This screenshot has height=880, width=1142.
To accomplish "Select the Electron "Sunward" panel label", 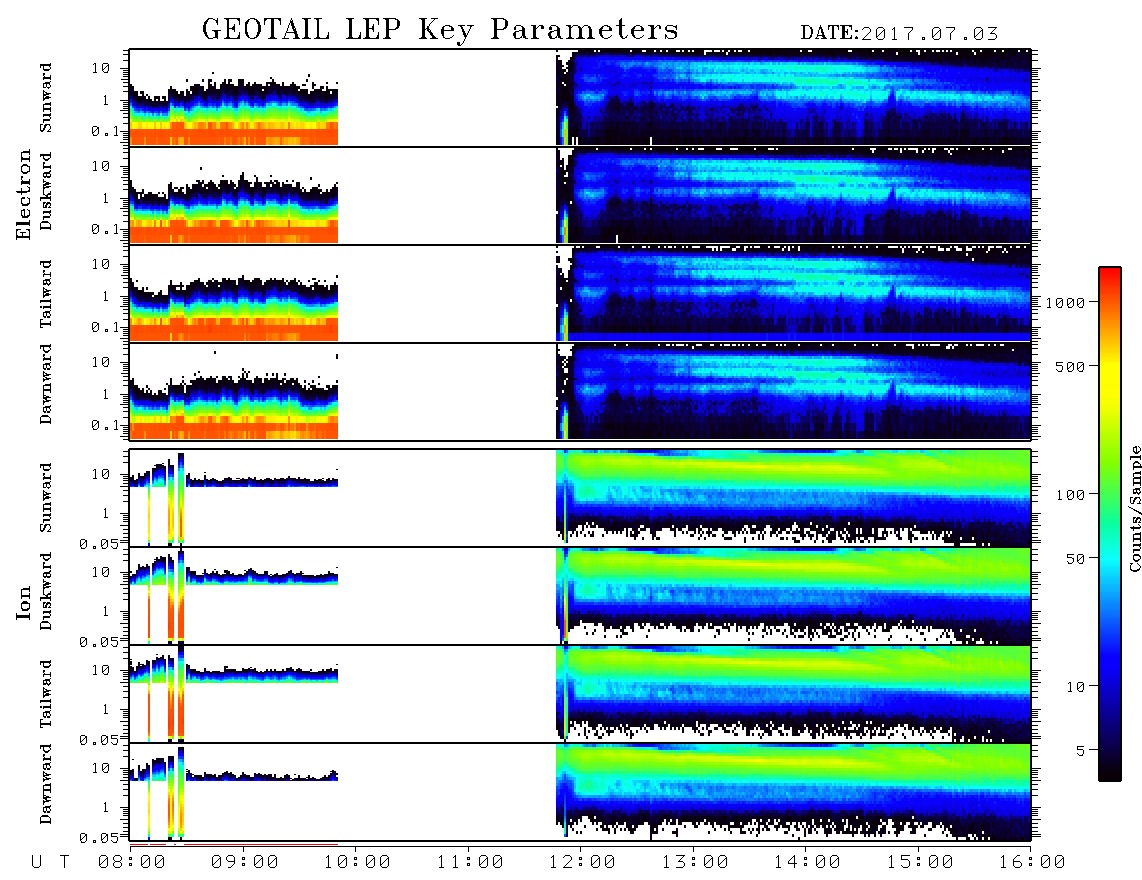I will (46, 98).
